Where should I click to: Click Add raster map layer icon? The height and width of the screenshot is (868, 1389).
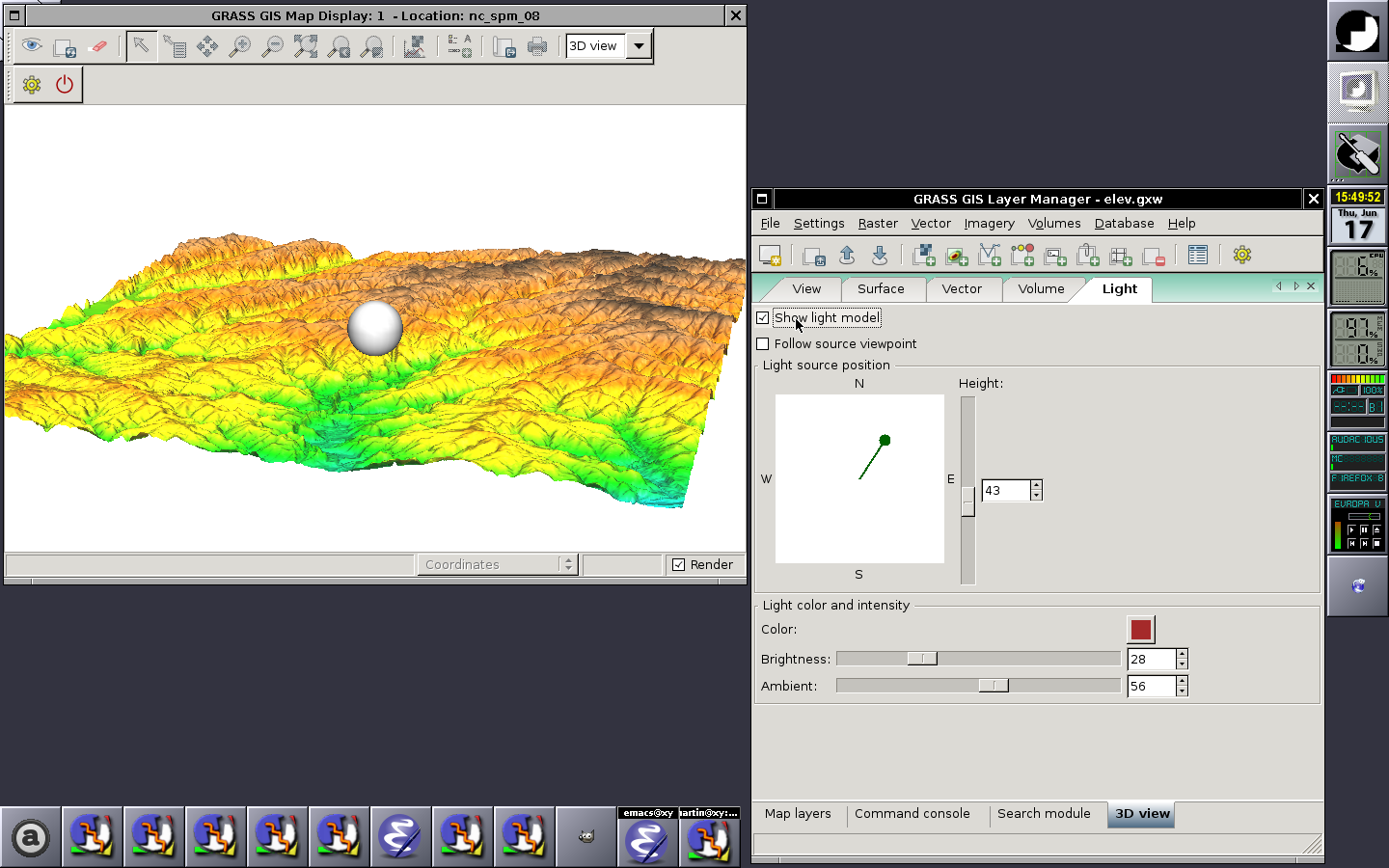pos(957,256)
